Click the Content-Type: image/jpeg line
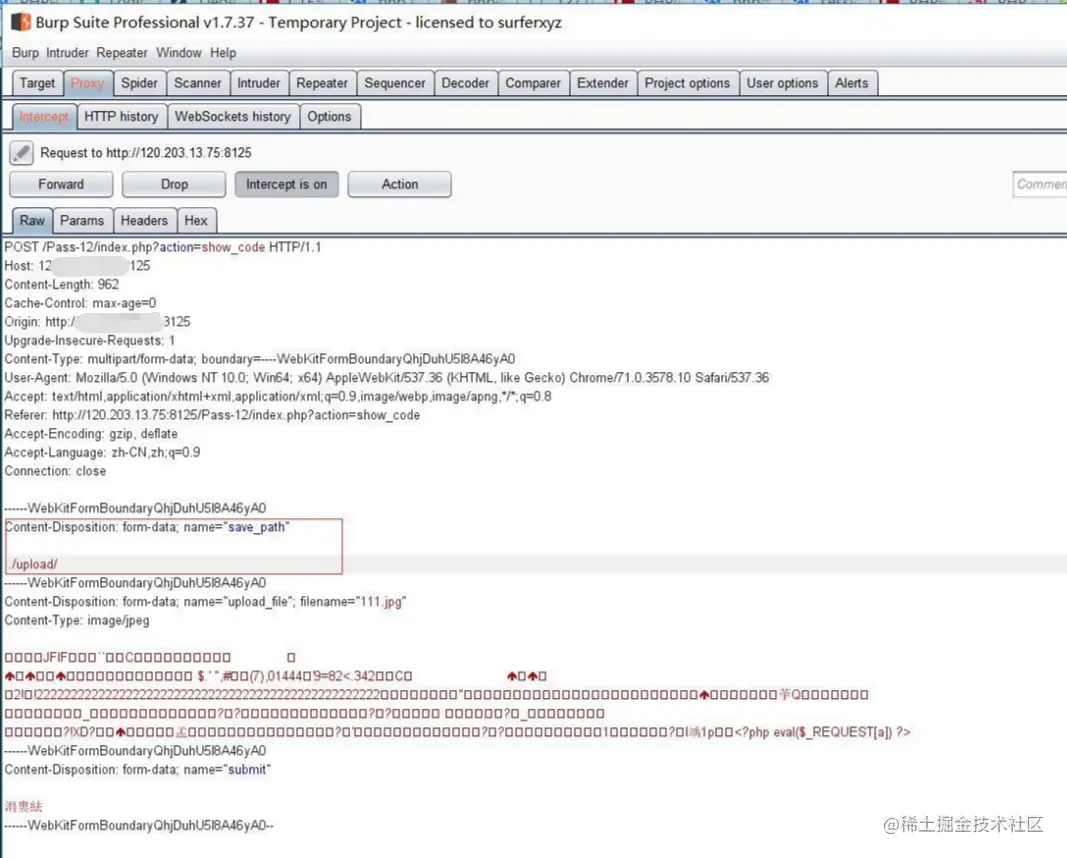Screen dimensions: 1067x858 click(x=77, y=621)
